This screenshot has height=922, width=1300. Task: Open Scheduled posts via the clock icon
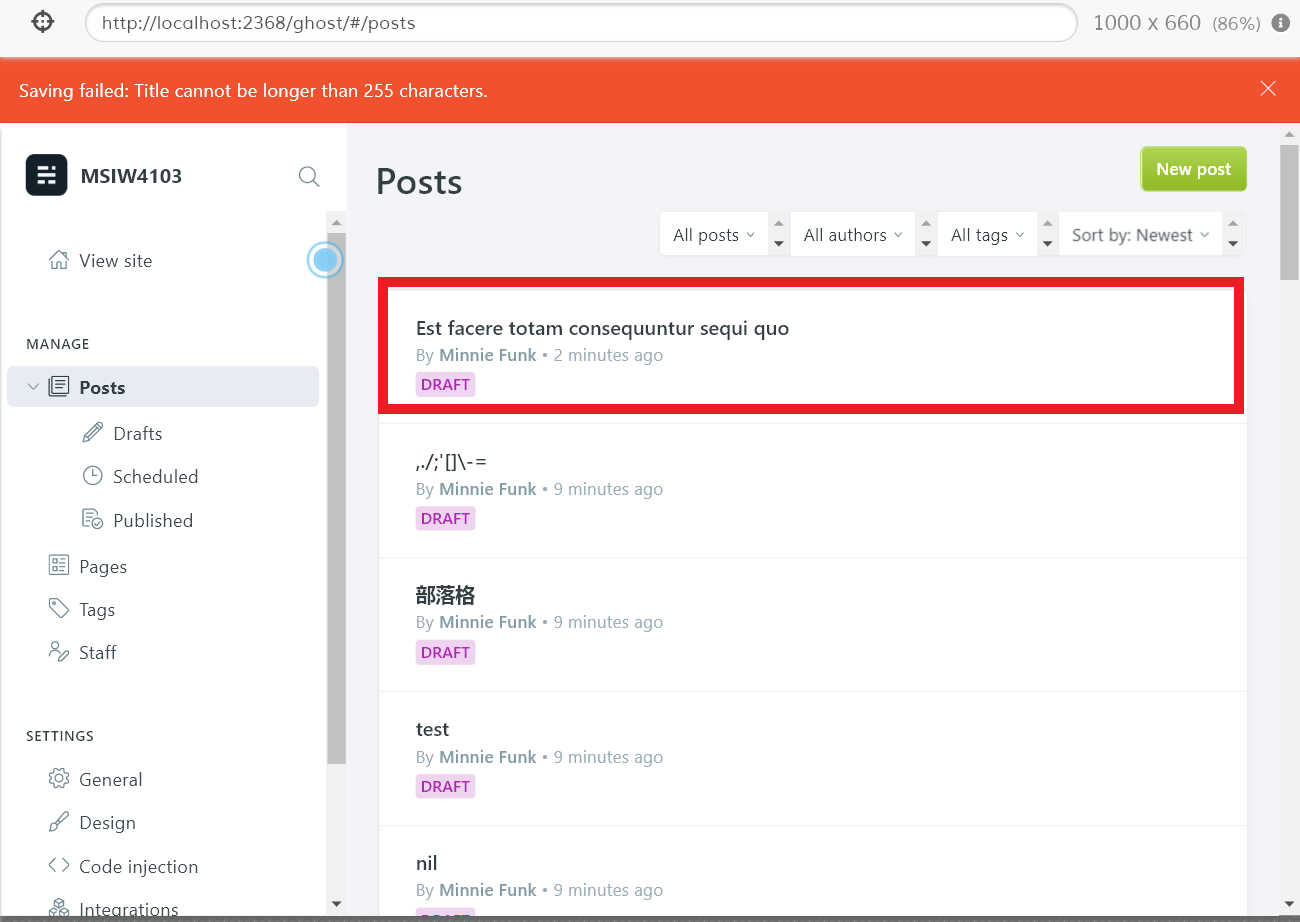tap(91, 476)
